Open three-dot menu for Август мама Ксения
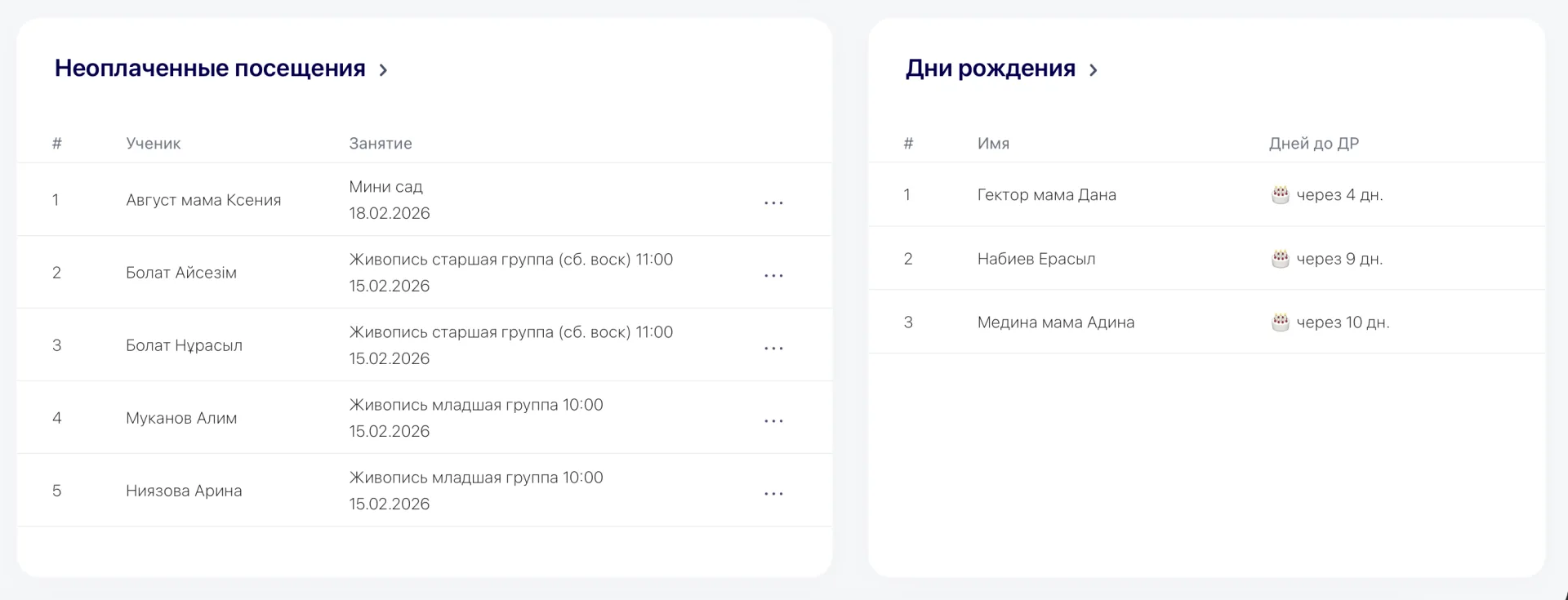The width and height of the screenshot is (1568, 600). [x=773, y=202]
